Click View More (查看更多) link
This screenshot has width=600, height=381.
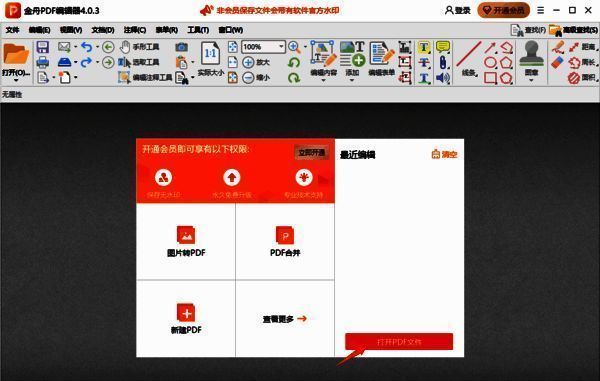(x=285, y=319)
